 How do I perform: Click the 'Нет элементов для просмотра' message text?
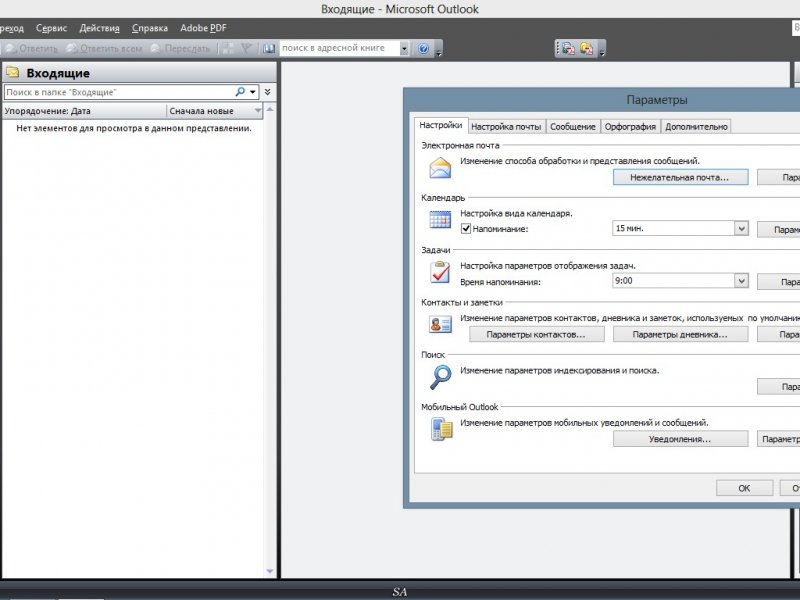pos(134,128)
